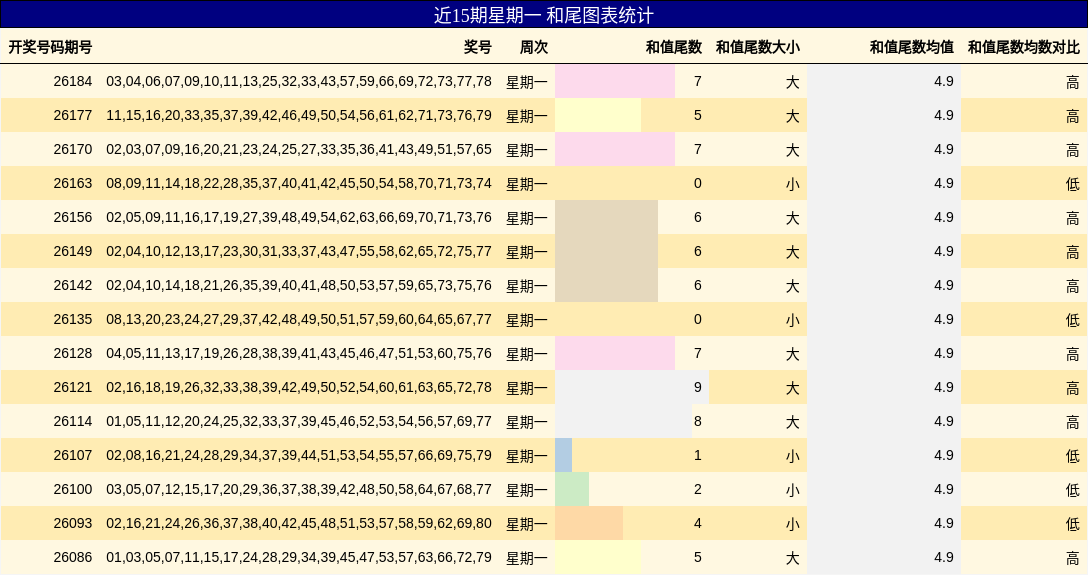This screenshot has width=1088, height=575.
Task: Click 小 size value in row 26107
Action: pyautogui.click(x=792, y=456)
